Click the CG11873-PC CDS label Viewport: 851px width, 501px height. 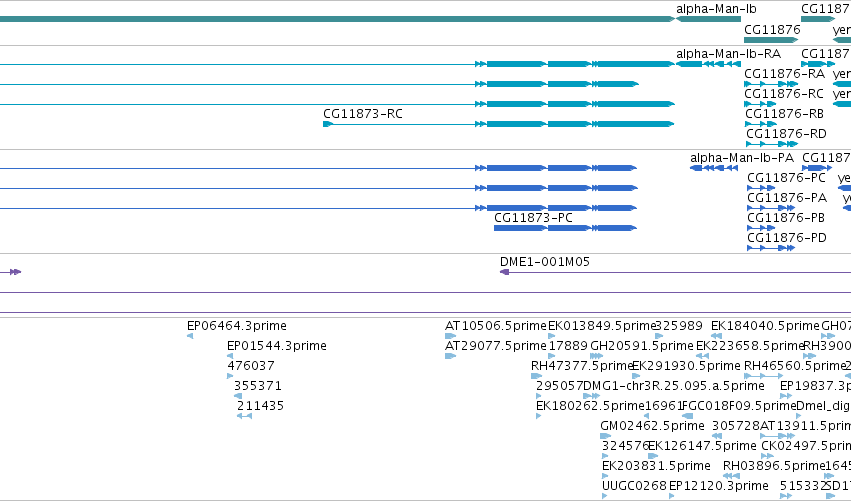pyautogui.click(x=533, y=218)
